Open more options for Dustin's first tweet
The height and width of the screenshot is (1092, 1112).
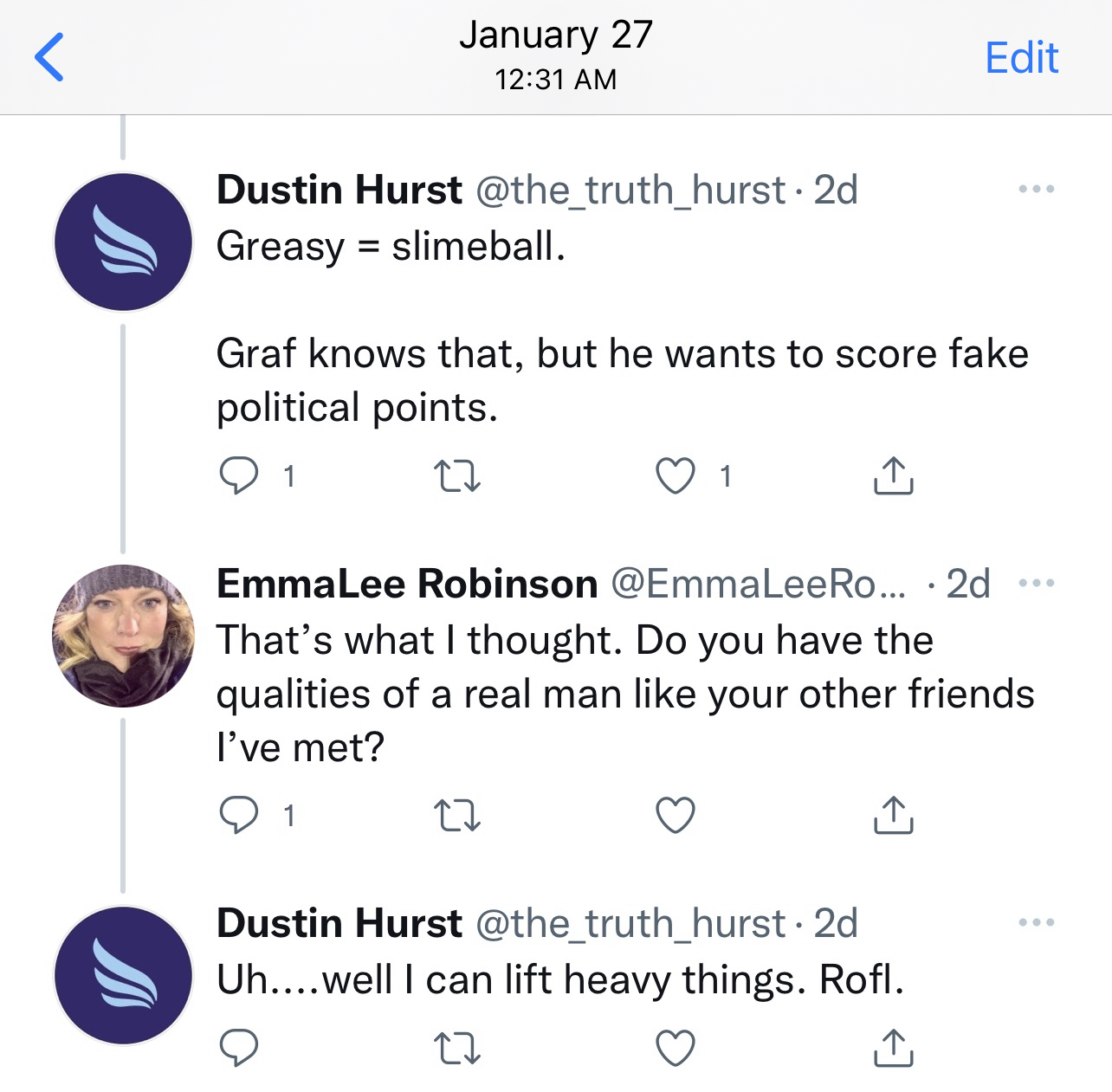pos(1037,188)
